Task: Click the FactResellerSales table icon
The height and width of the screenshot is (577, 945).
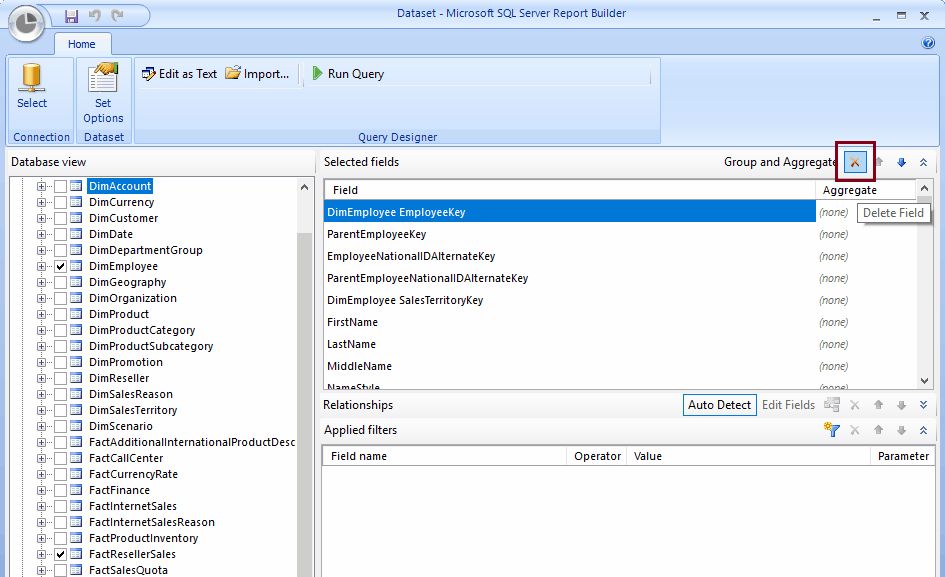Action: click(x=76, y=553)
